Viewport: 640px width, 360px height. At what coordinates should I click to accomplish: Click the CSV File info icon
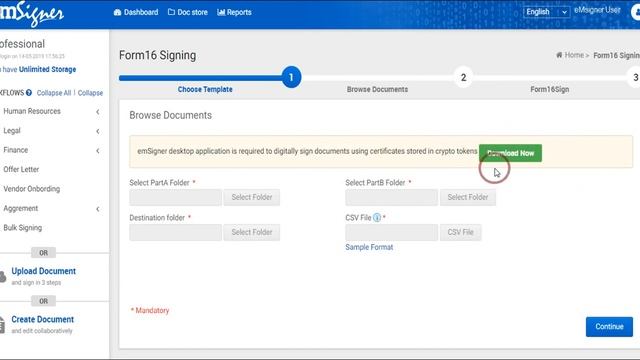click(377, 218)
